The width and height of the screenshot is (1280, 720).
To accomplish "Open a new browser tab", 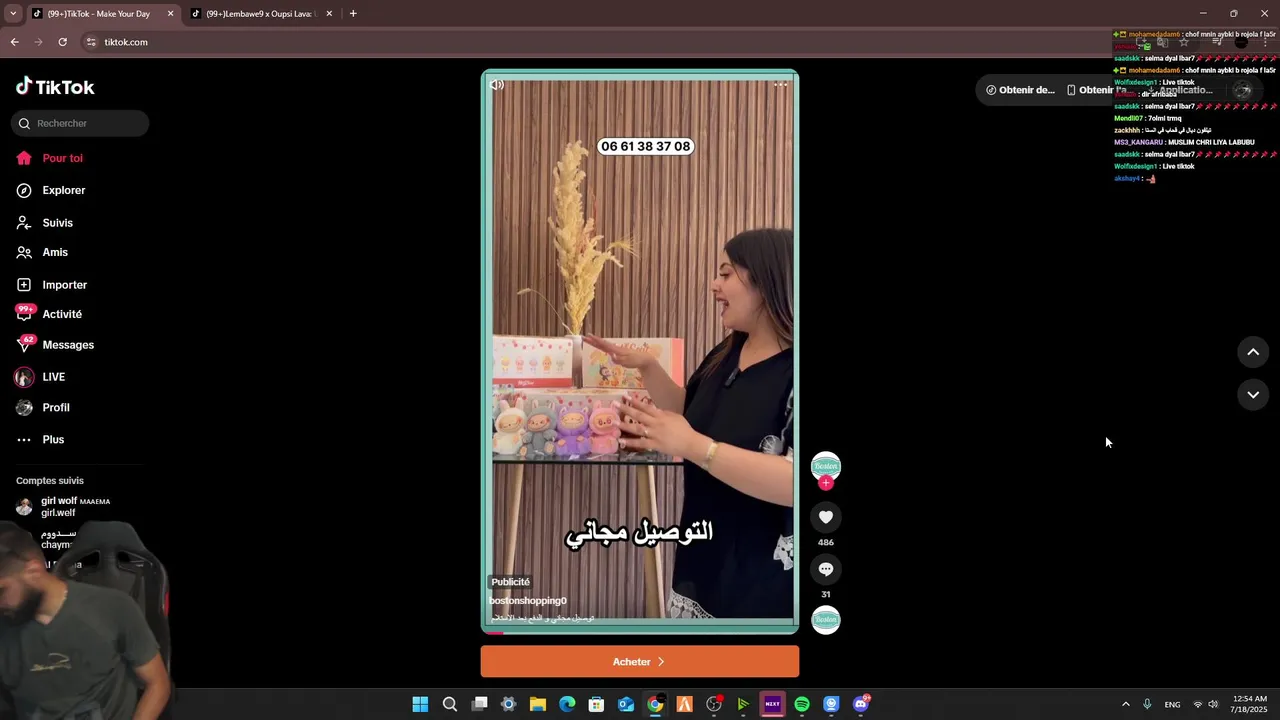I will 353,14.
